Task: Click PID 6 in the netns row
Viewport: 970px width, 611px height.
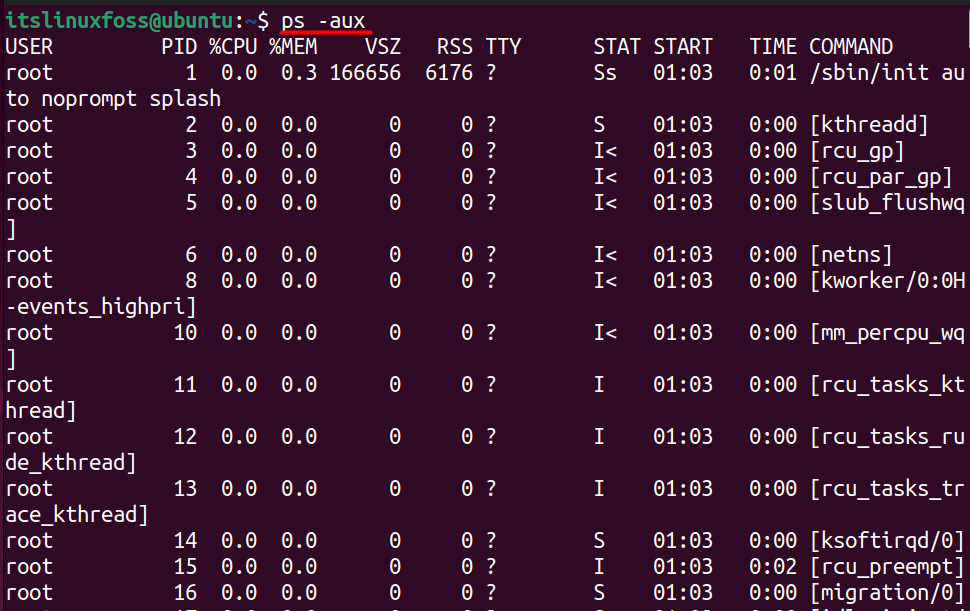Action: 191,255
